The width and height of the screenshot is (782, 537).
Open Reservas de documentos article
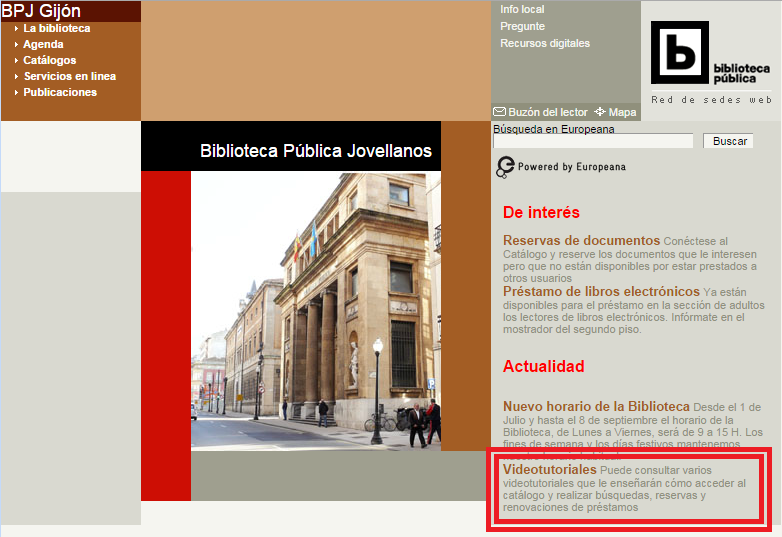(581, 241)
